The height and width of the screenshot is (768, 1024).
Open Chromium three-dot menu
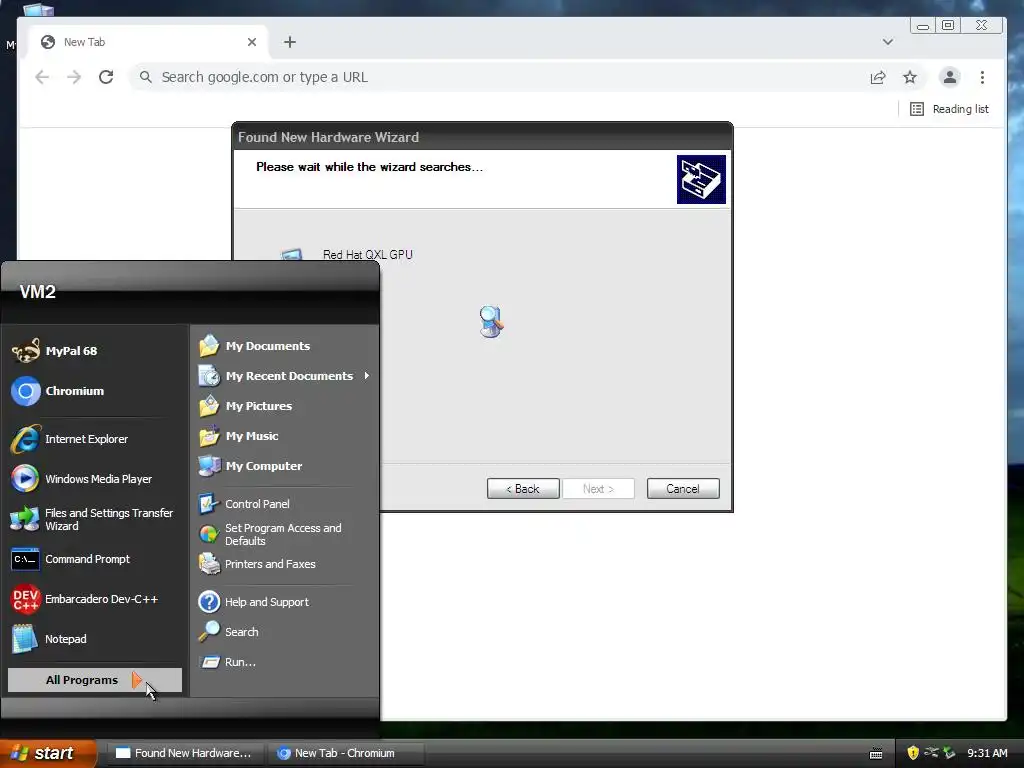coord(982,77)
